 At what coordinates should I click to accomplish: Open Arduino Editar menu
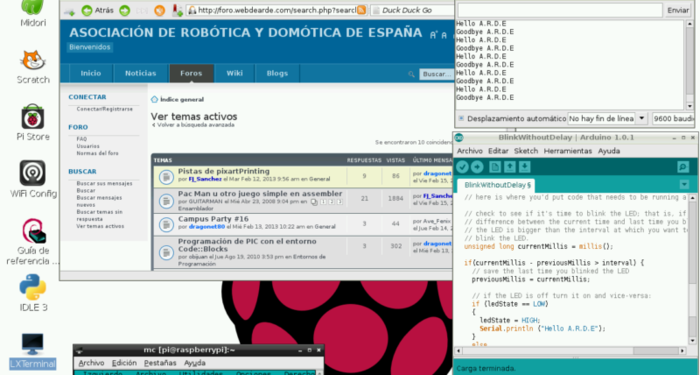498,151
